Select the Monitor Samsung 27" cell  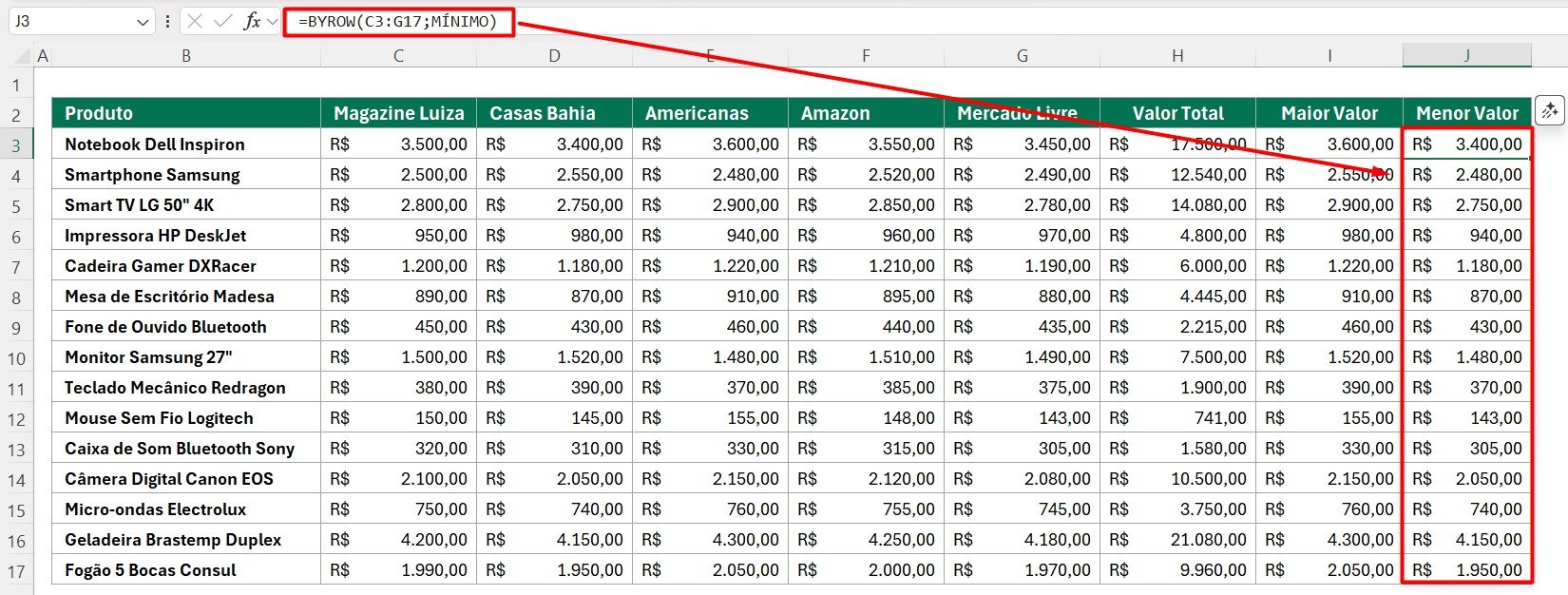coord(186,356)
